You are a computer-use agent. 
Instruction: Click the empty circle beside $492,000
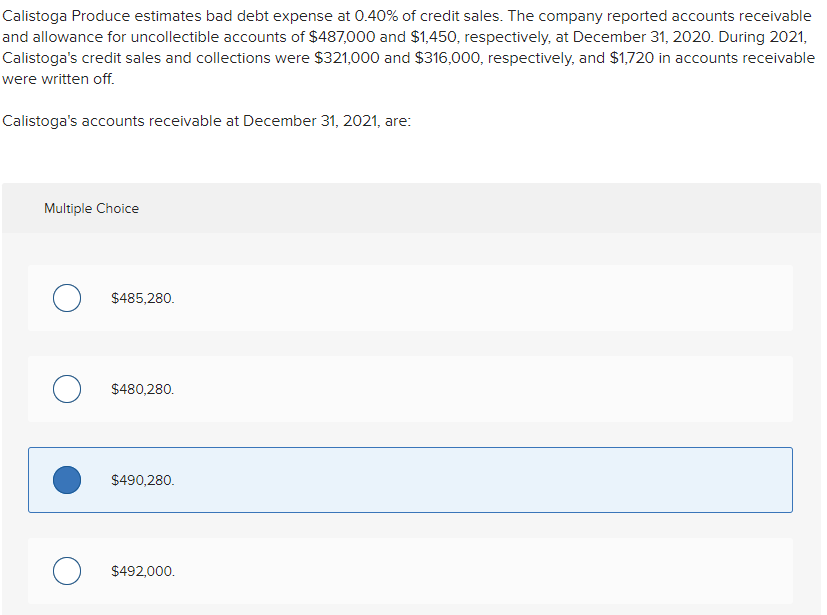(66, 570)
